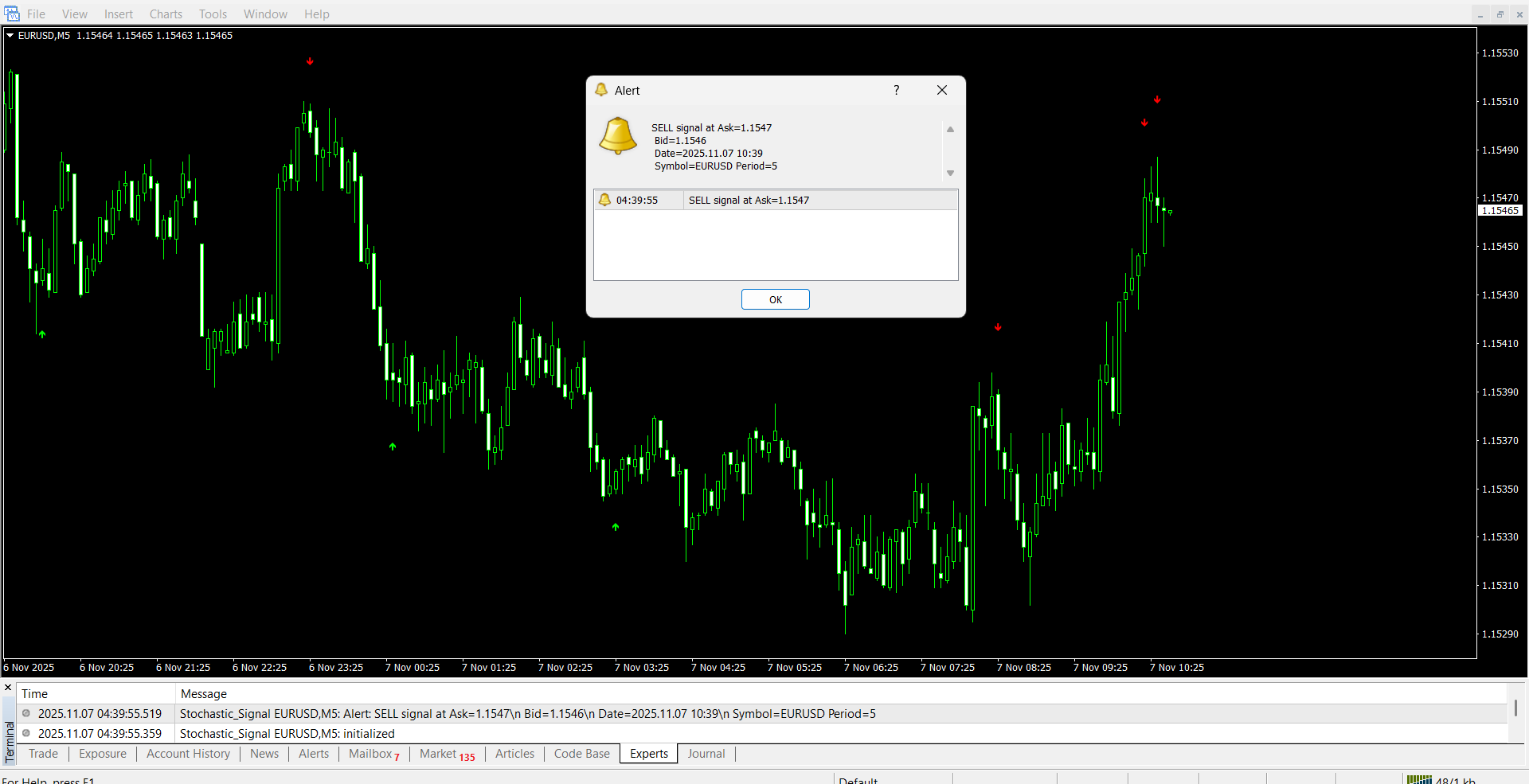
Task: Select the current price label 1.15465
Action: pos(1500,211)
